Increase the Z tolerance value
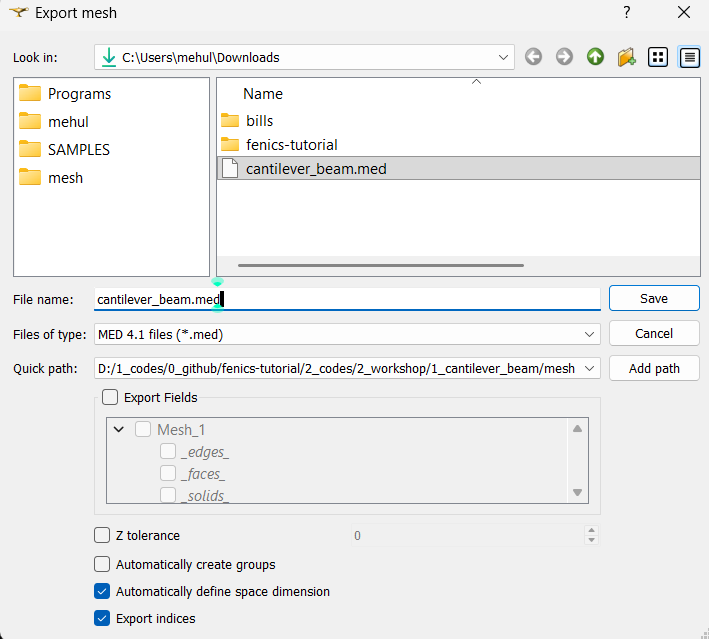 coord(591,530)
